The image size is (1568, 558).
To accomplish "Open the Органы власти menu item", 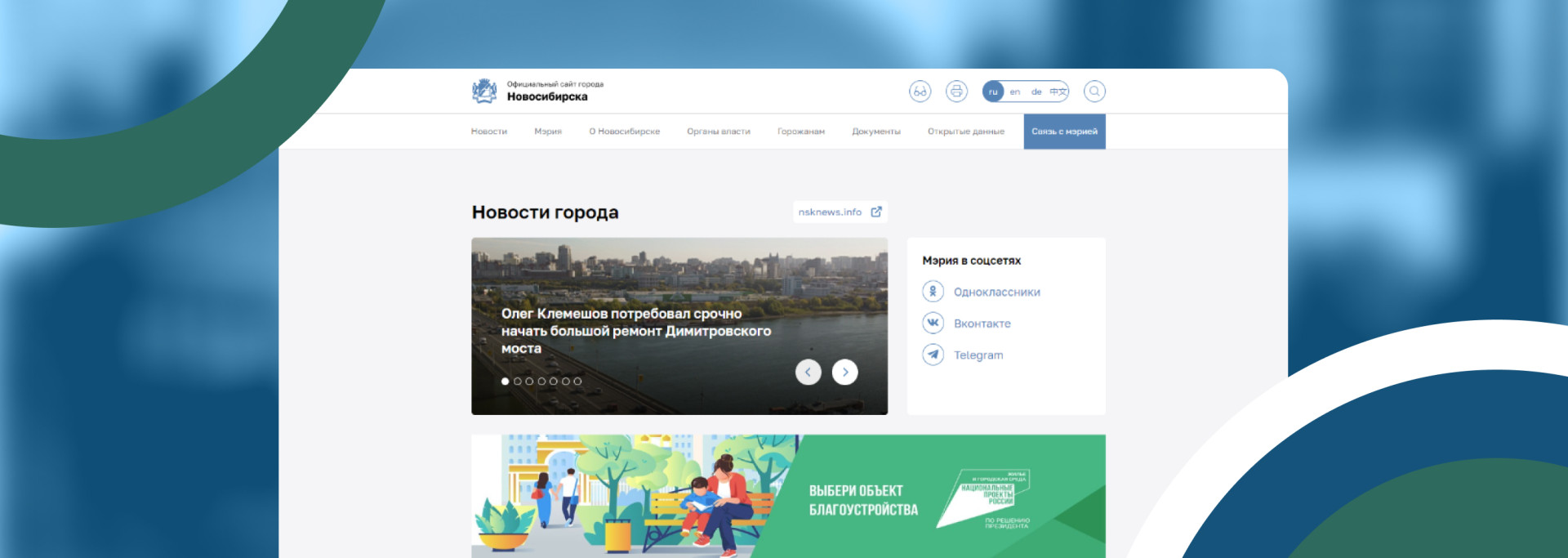I will [x=718, y=132].
